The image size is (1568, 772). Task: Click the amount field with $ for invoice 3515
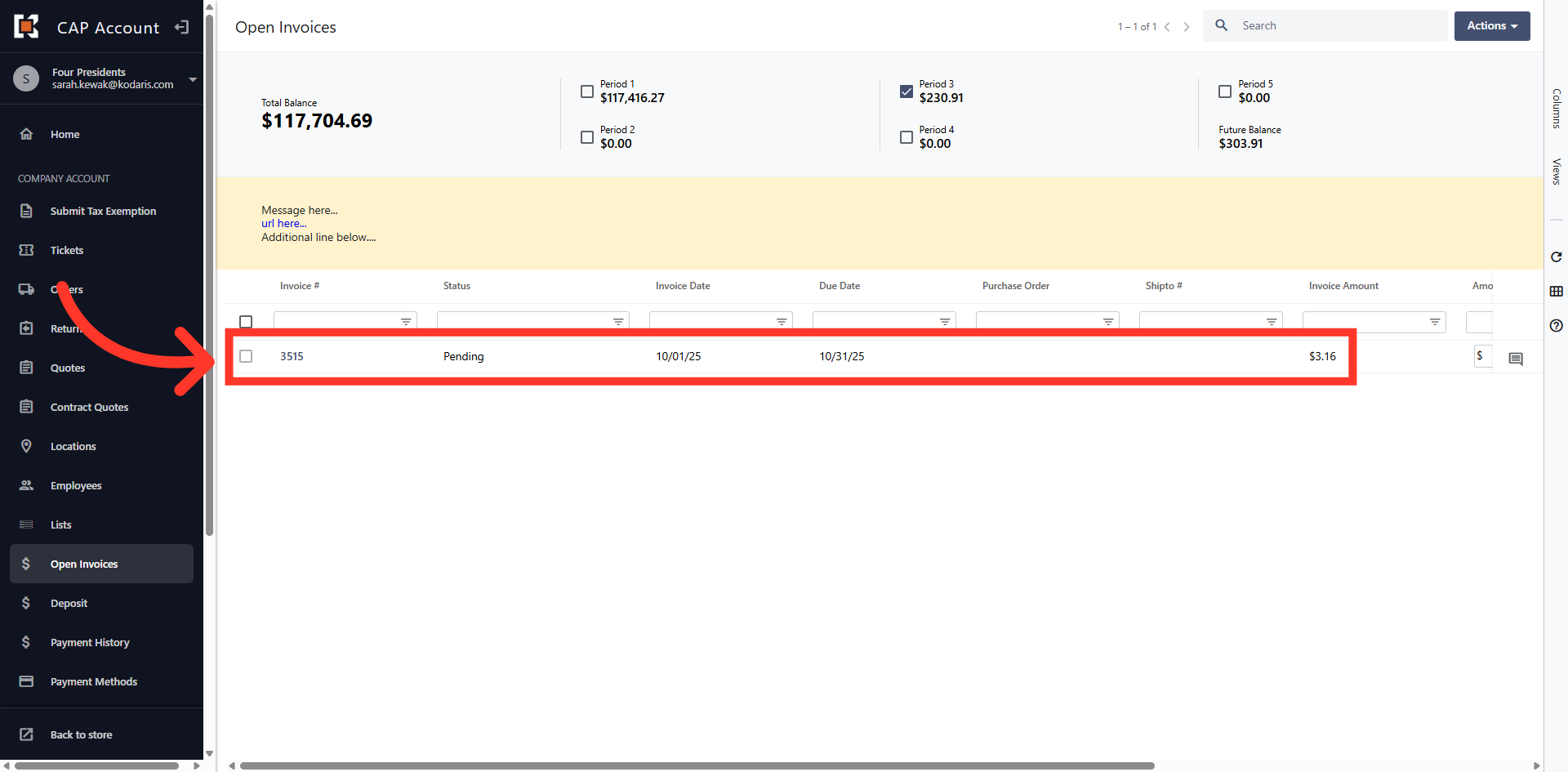pyautogui.click(x=1484, y=356)
